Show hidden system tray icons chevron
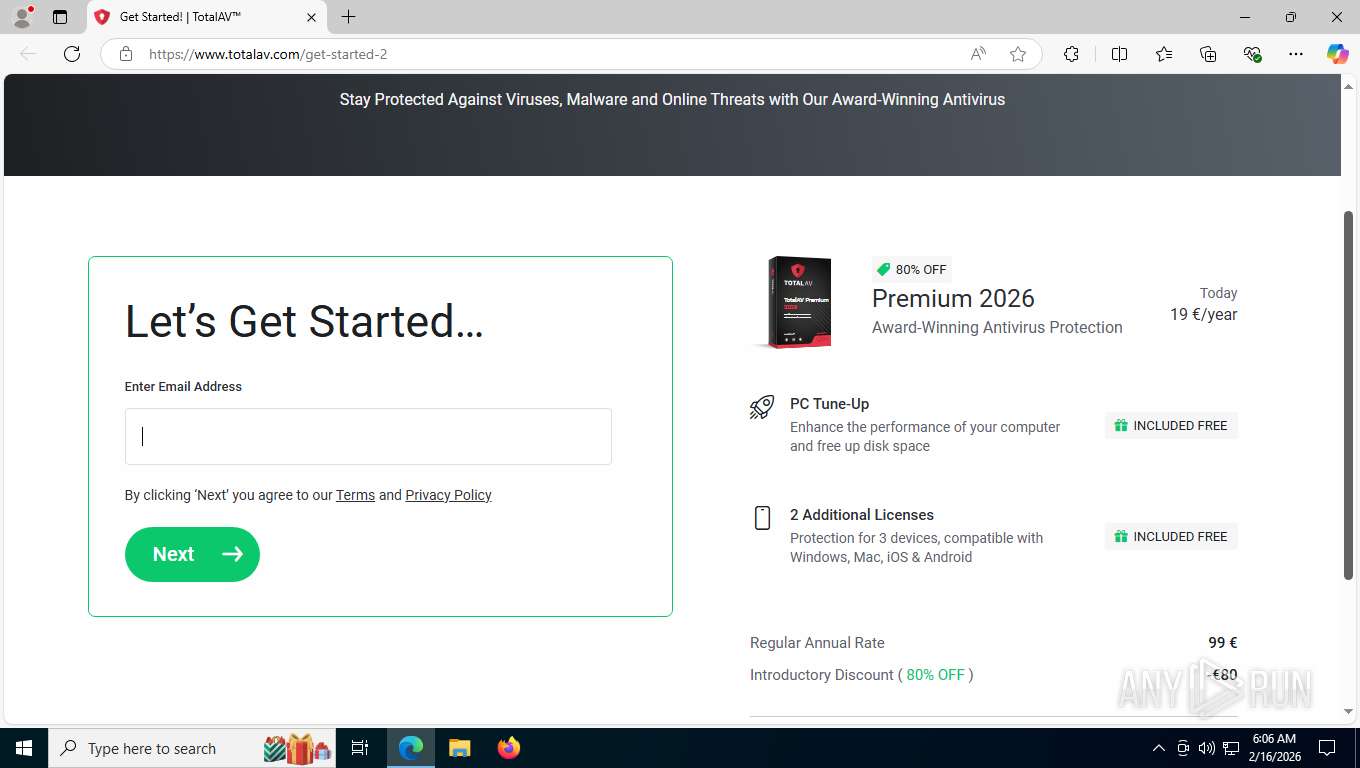The width and height of the screenshot is (1360, 768). point(1159,748)
